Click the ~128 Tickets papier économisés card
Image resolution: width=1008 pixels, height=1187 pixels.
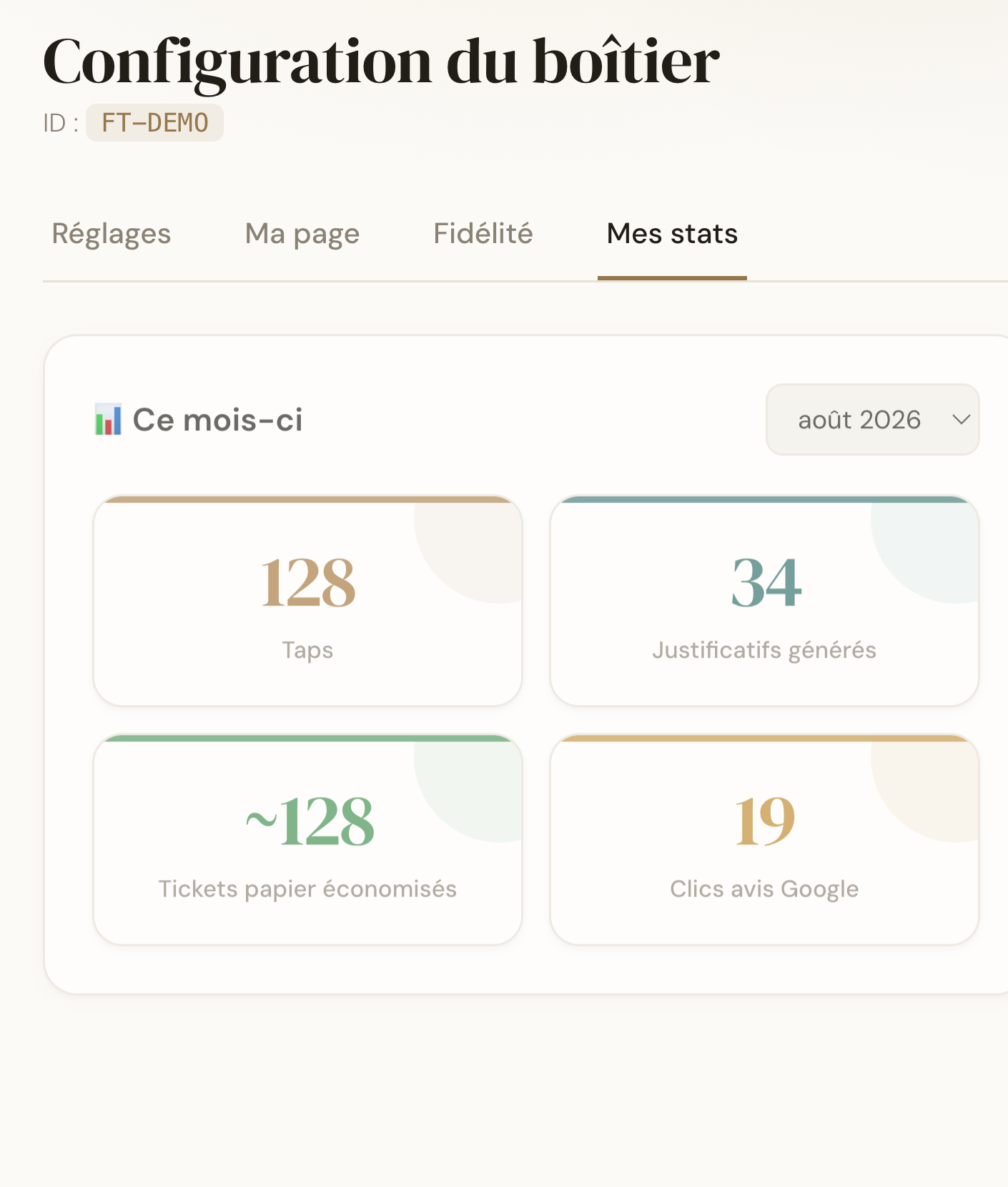pos(308,839)
